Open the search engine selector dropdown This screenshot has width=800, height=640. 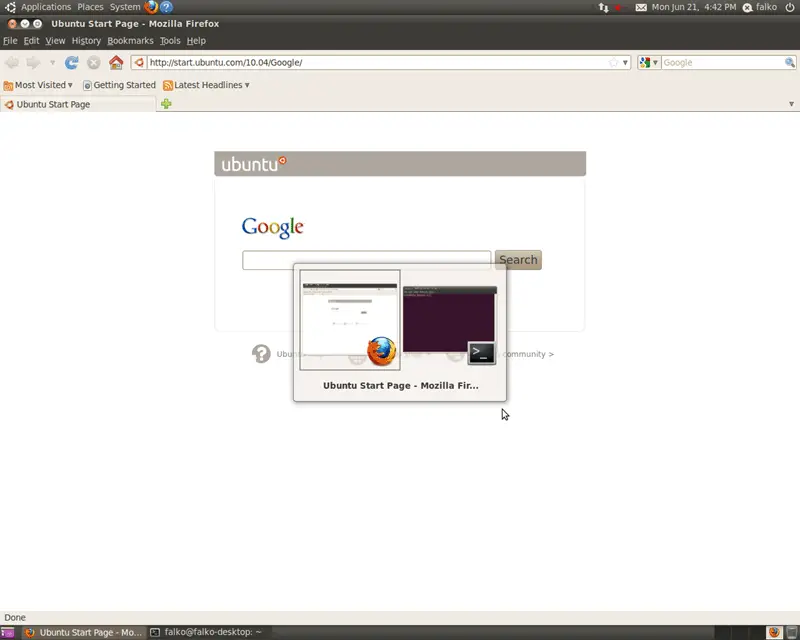tap(649, 62)
